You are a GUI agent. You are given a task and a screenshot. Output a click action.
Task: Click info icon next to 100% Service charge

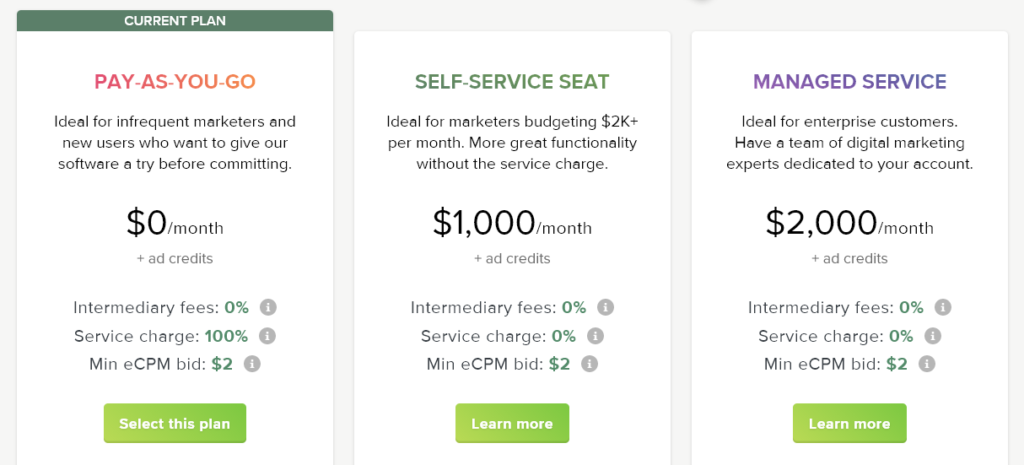(267, 336)
